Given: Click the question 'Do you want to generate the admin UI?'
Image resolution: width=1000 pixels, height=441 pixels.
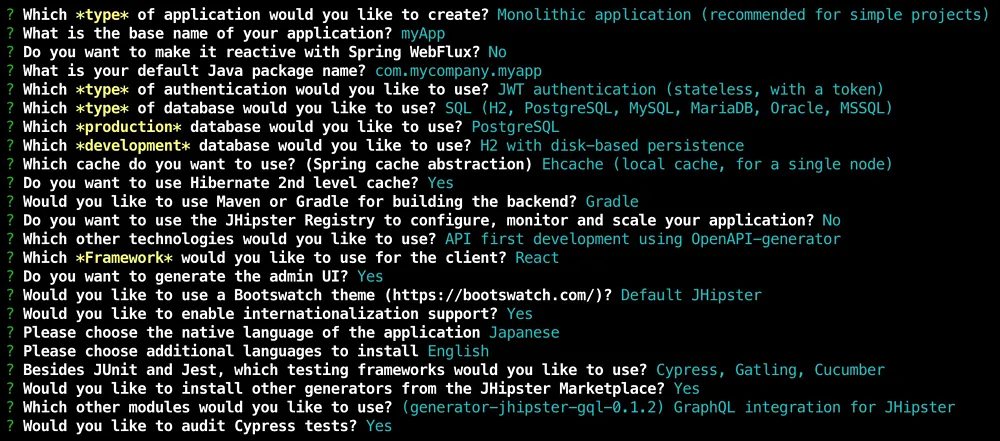Looking at the screenshot, I should coord(188,276).
